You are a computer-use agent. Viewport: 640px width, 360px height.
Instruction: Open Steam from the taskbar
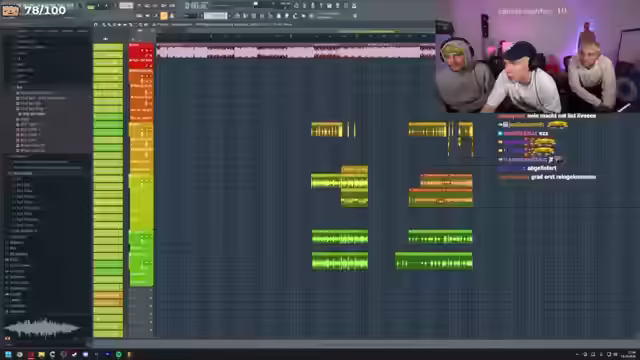pos(74,354)
